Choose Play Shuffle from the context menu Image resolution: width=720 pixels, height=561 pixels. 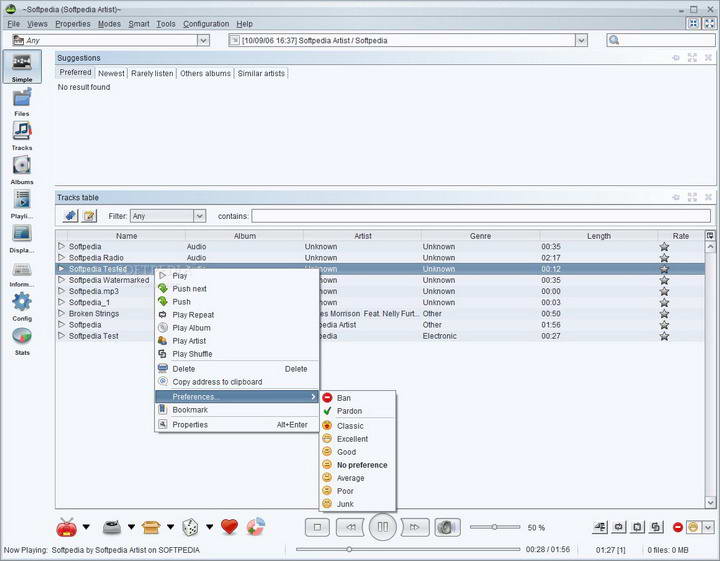[x=192, y=354]
